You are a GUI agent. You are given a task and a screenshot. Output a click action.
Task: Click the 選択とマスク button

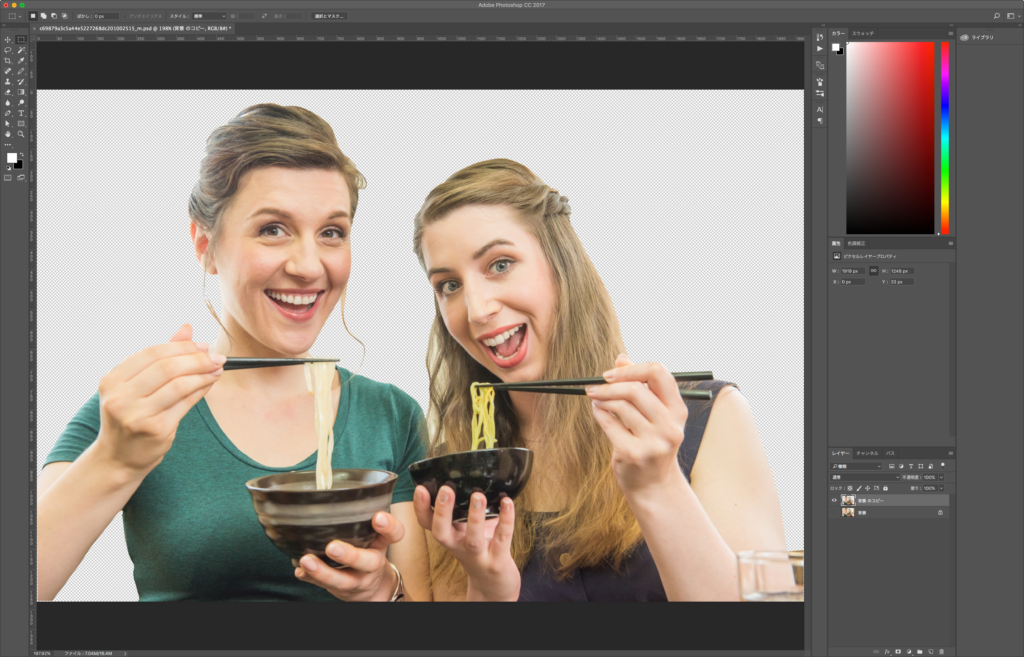328,16
